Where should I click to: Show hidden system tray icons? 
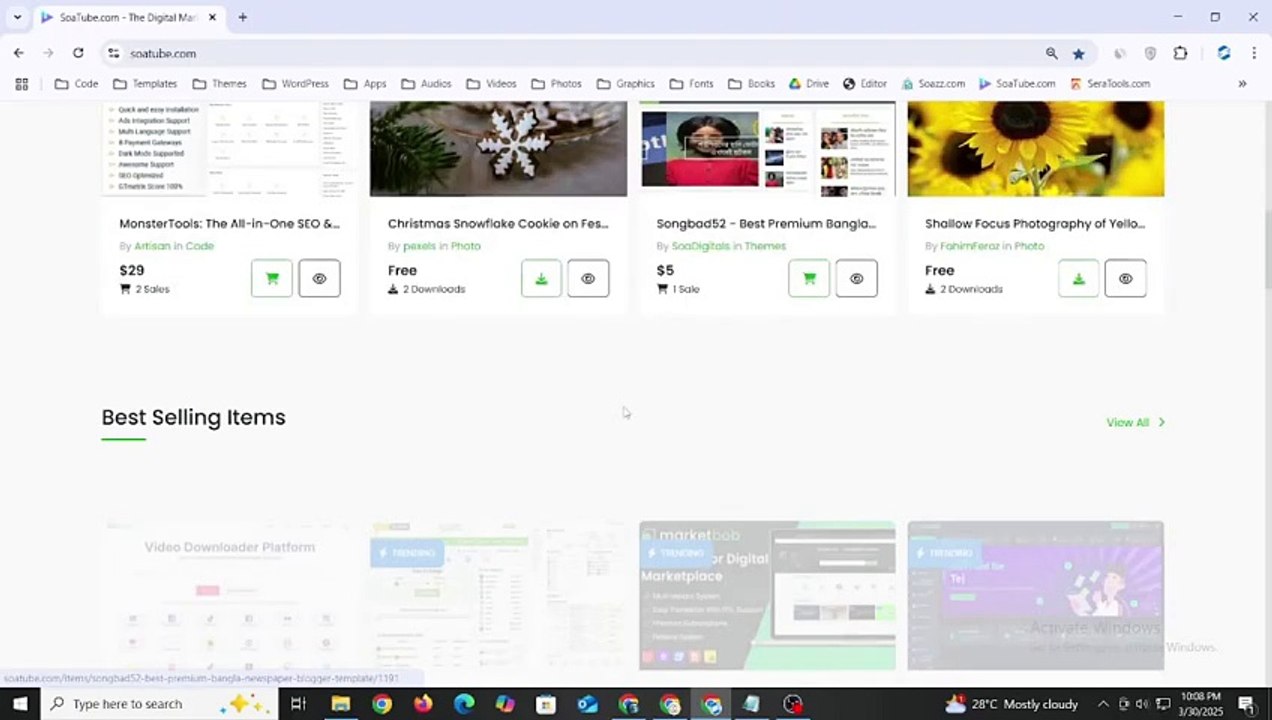[1103, 704]
